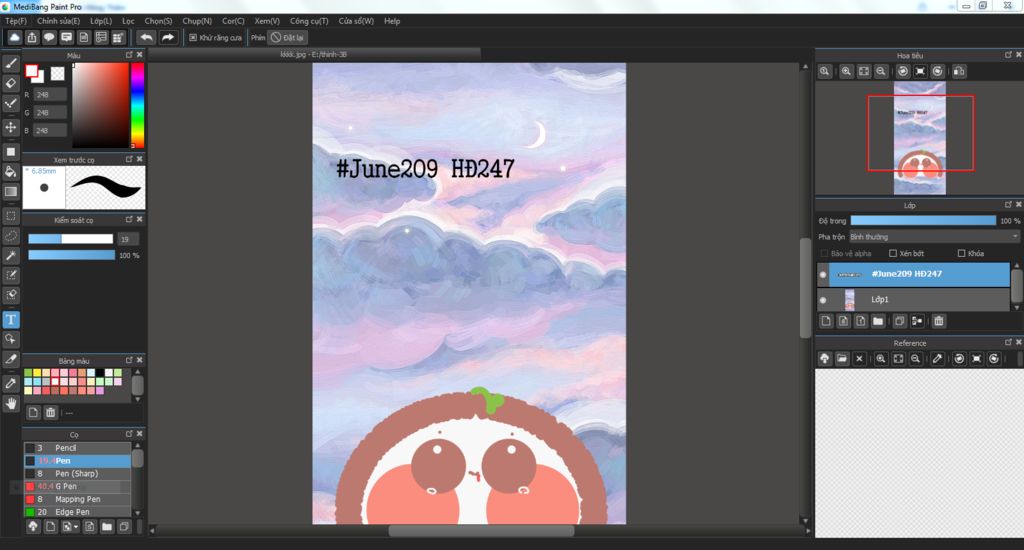This screenshot has height=550, width=1024.
Task: Hide the Lớp1 layer
Action: click(823, 300)
